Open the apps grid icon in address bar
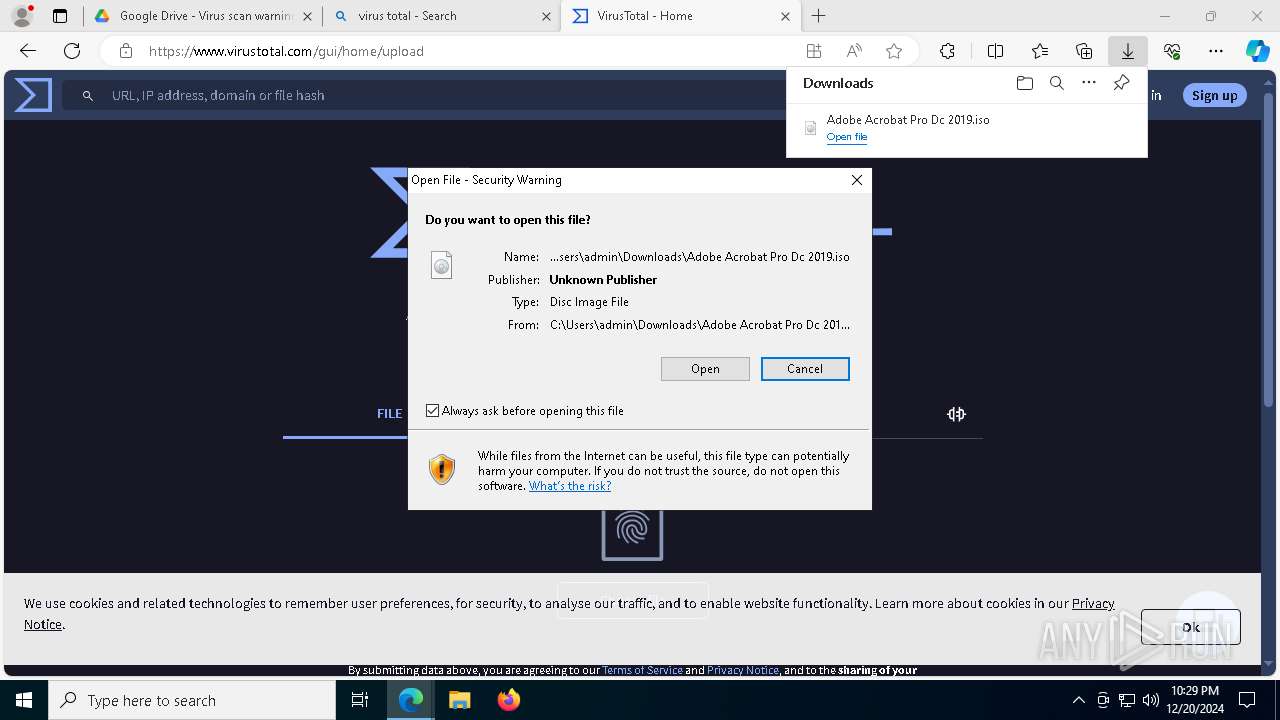This screenshot has width=1280, height=720. tap(814, 51)
